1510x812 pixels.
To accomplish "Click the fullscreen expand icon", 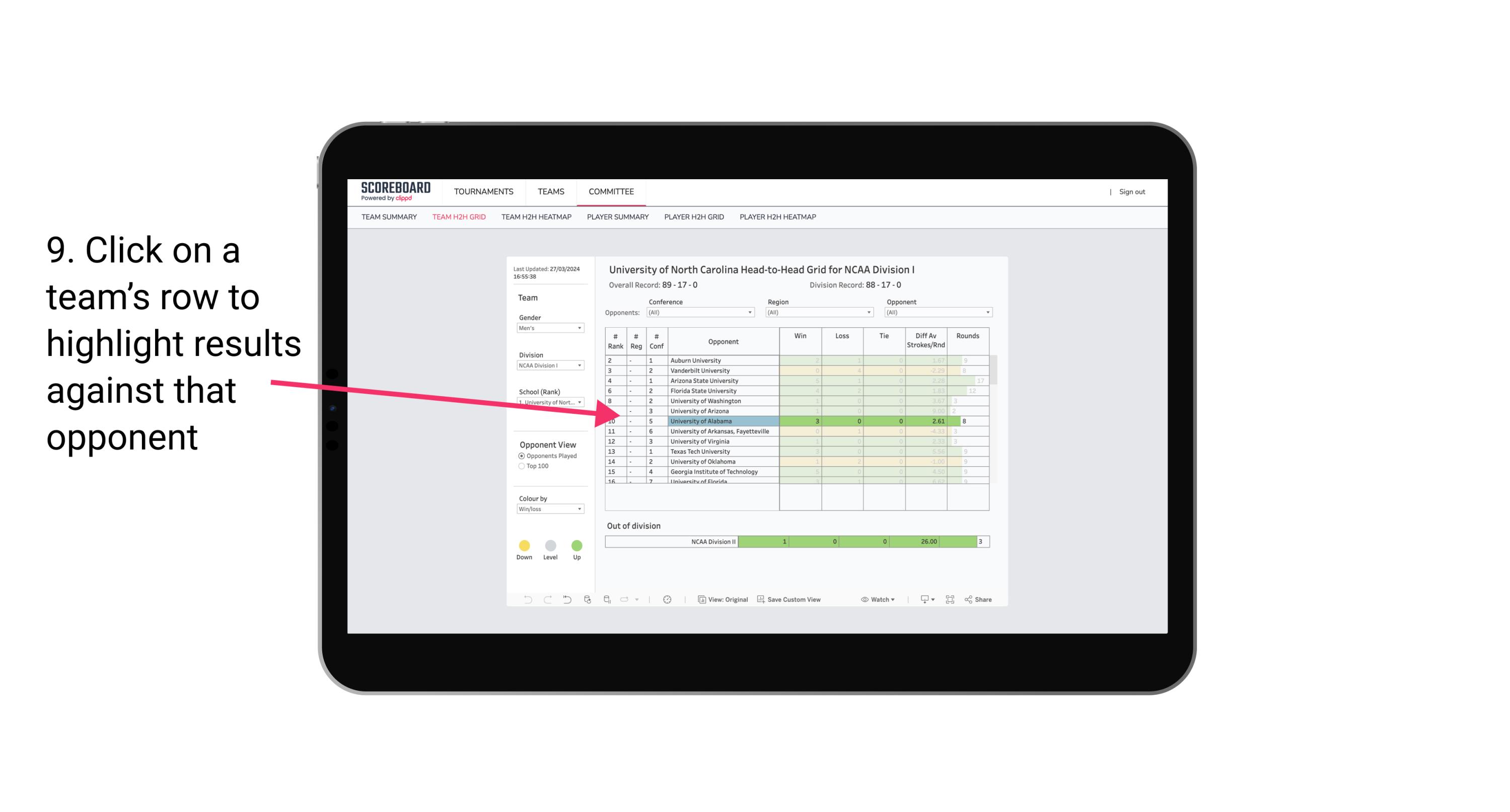I will 950,600.
